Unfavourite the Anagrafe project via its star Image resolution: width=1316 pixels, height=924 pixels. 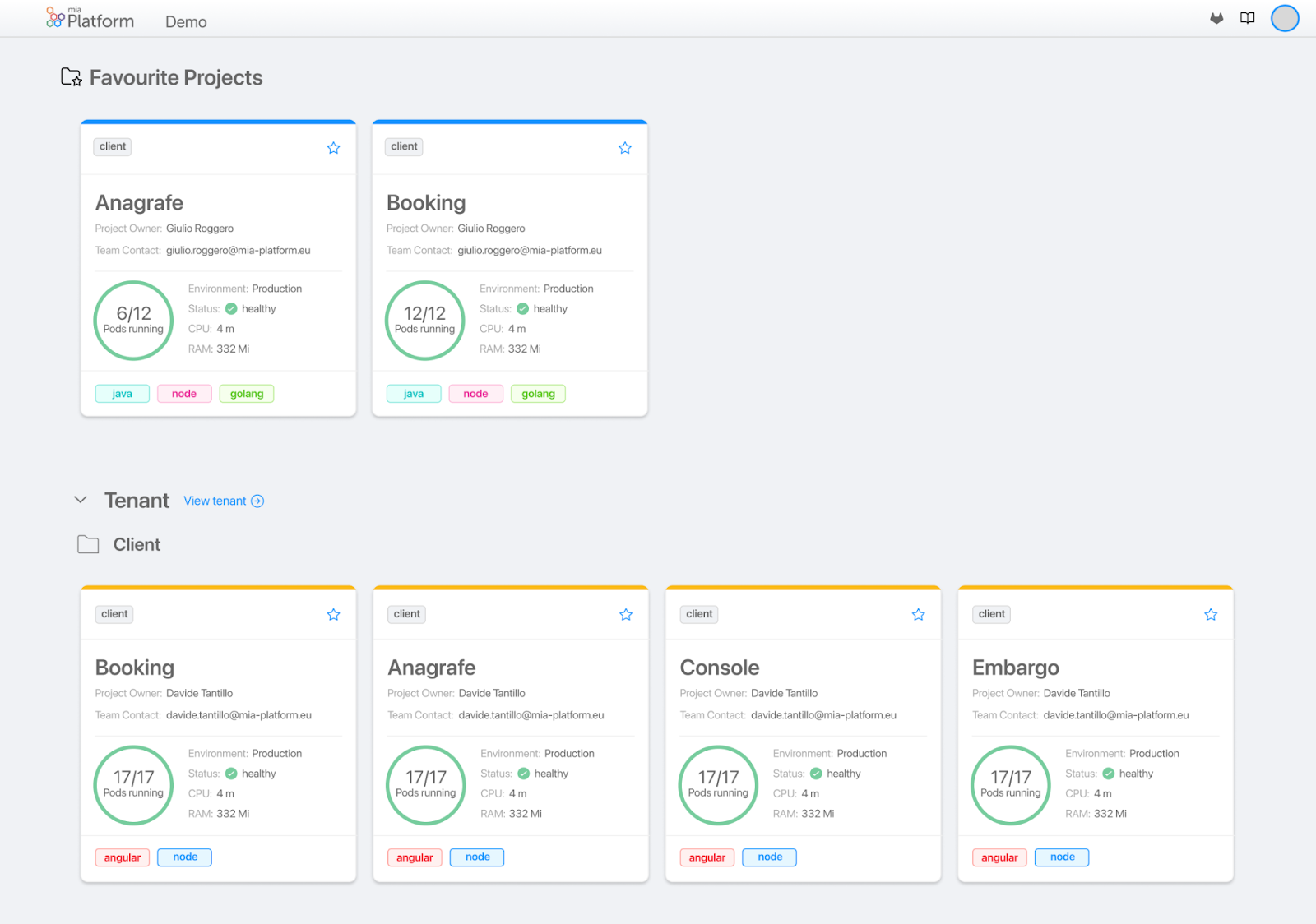pyautogui.click(x=333, y=147)
